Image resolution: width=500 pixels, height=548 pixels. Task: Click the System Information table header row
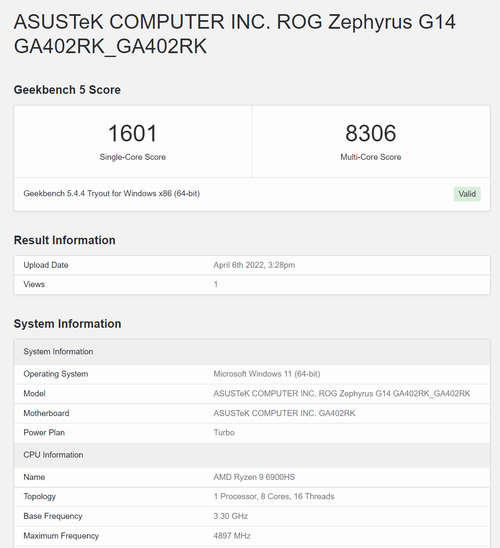click(252, 352)
